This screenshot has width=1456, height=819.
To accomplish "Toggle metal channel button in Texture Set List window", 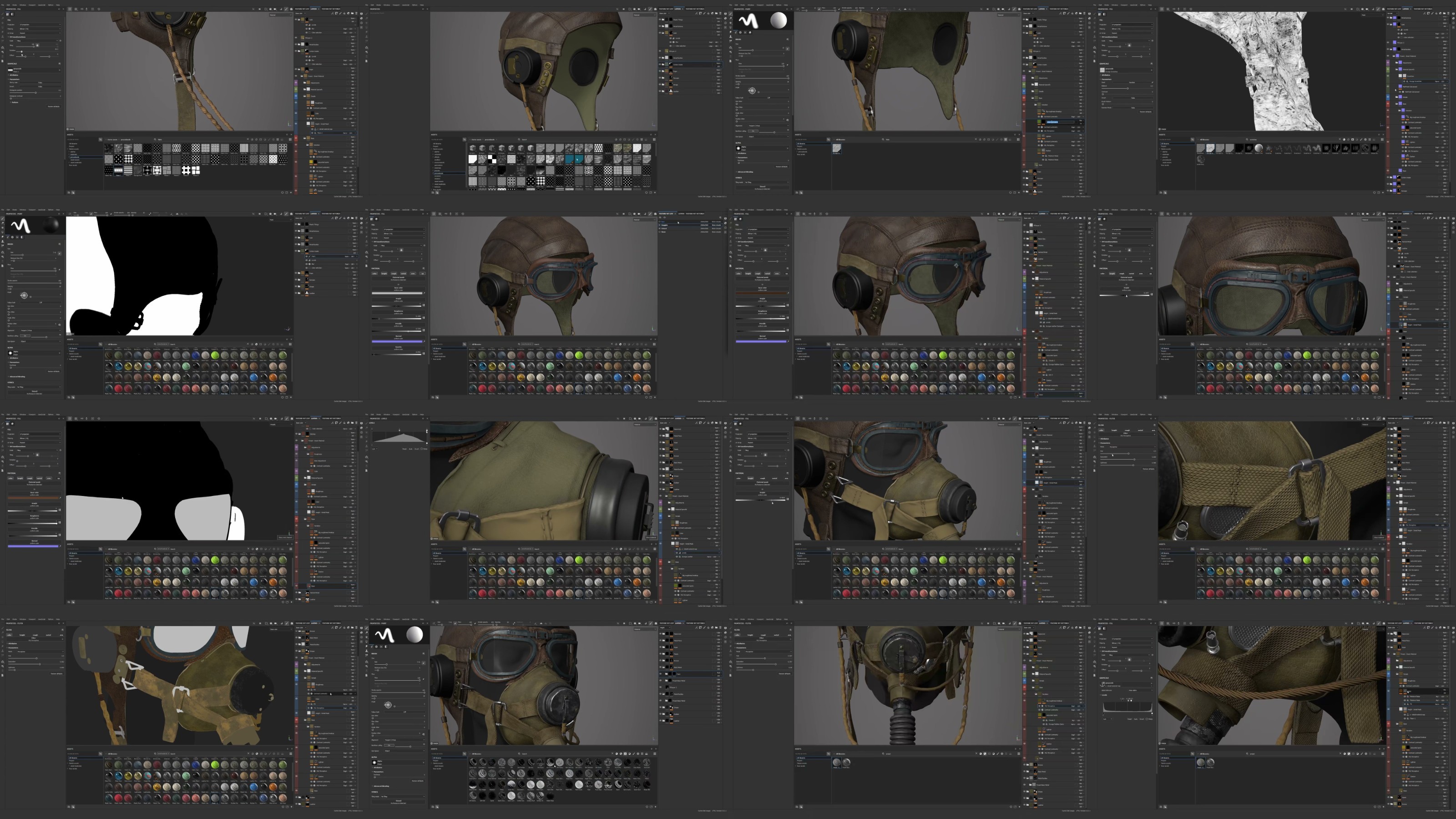I will tap(404, 273).
